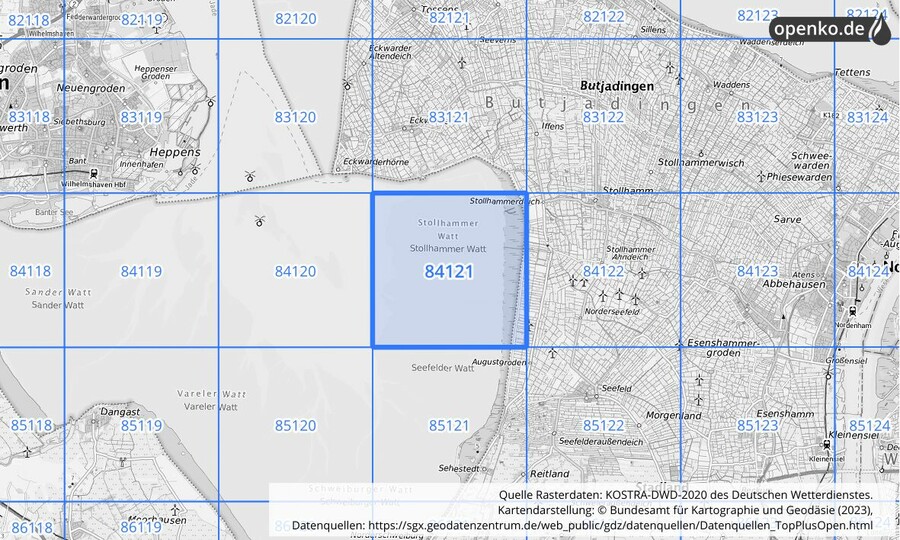Image resolution: width=900 pixels, height=540 pixels.
Task: Click grid cell label 83120
Action: [295, 117]
